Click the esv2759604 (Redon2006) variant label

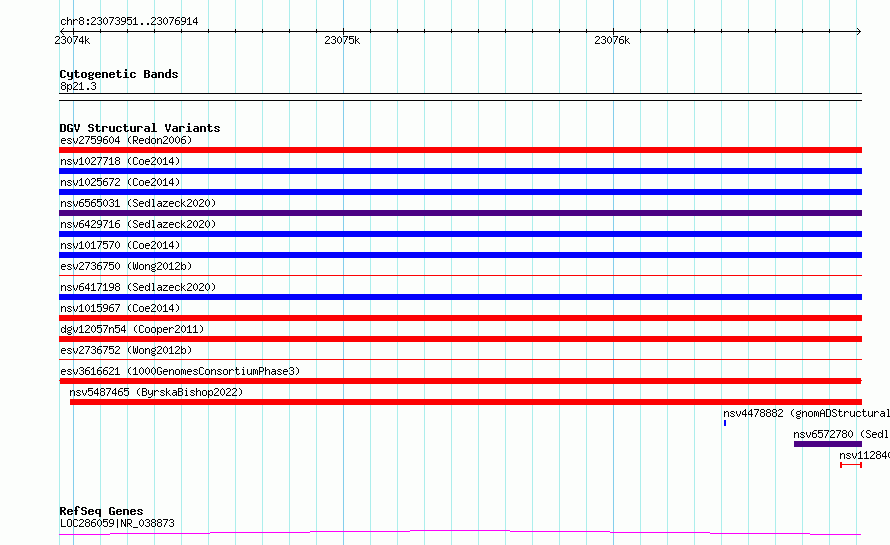click(x=126, y=140)
